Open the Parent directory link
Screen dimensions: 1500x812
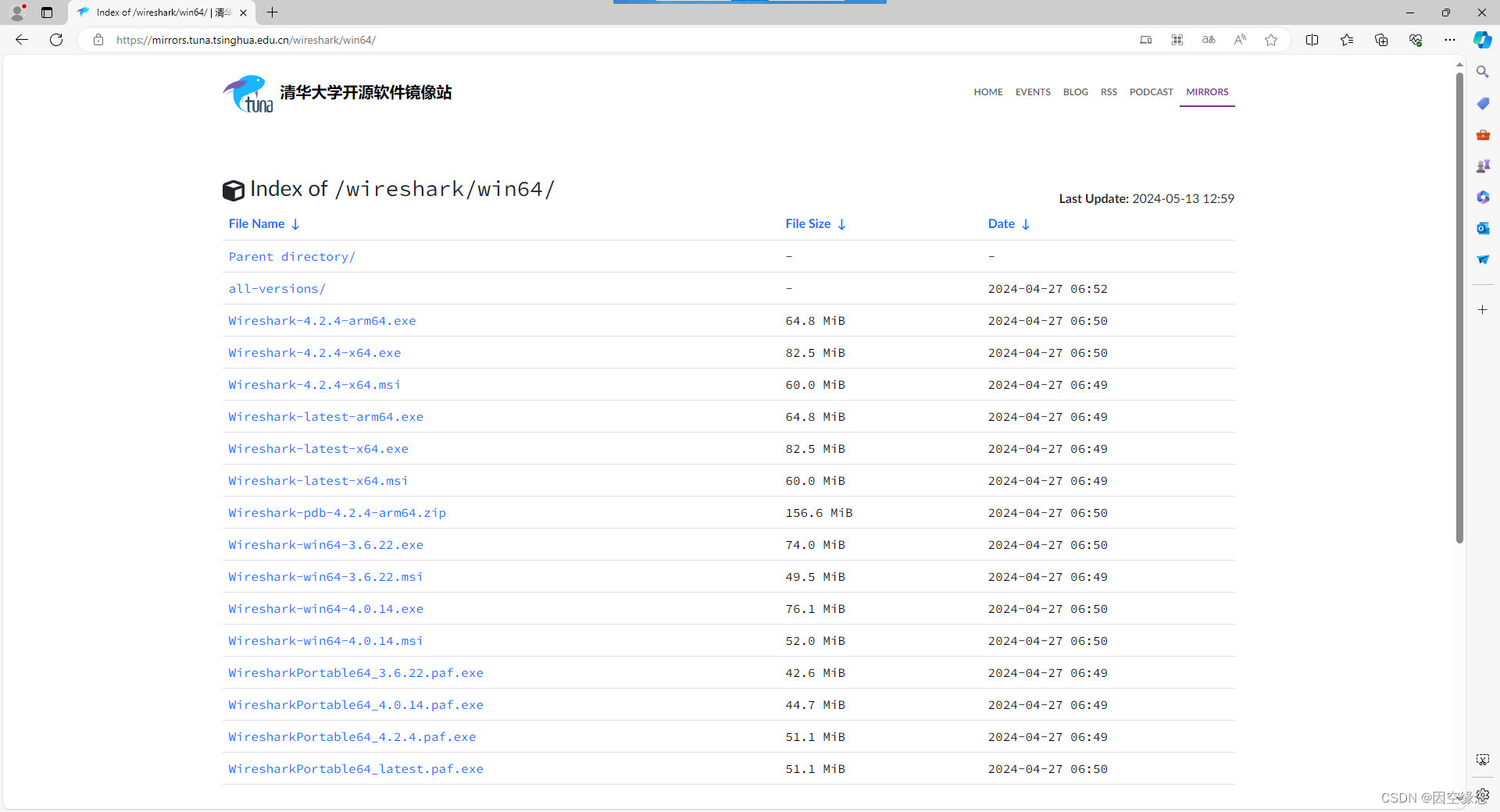292,257
